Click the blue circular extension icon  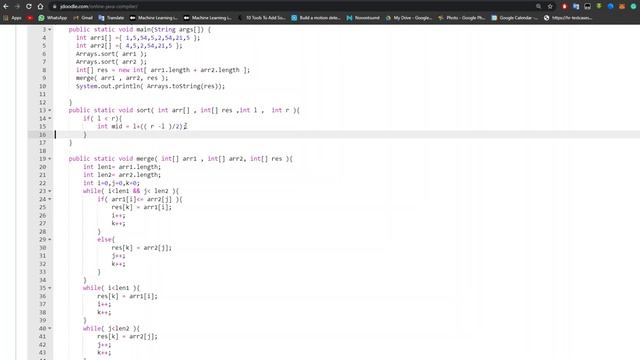click(610, 7)
